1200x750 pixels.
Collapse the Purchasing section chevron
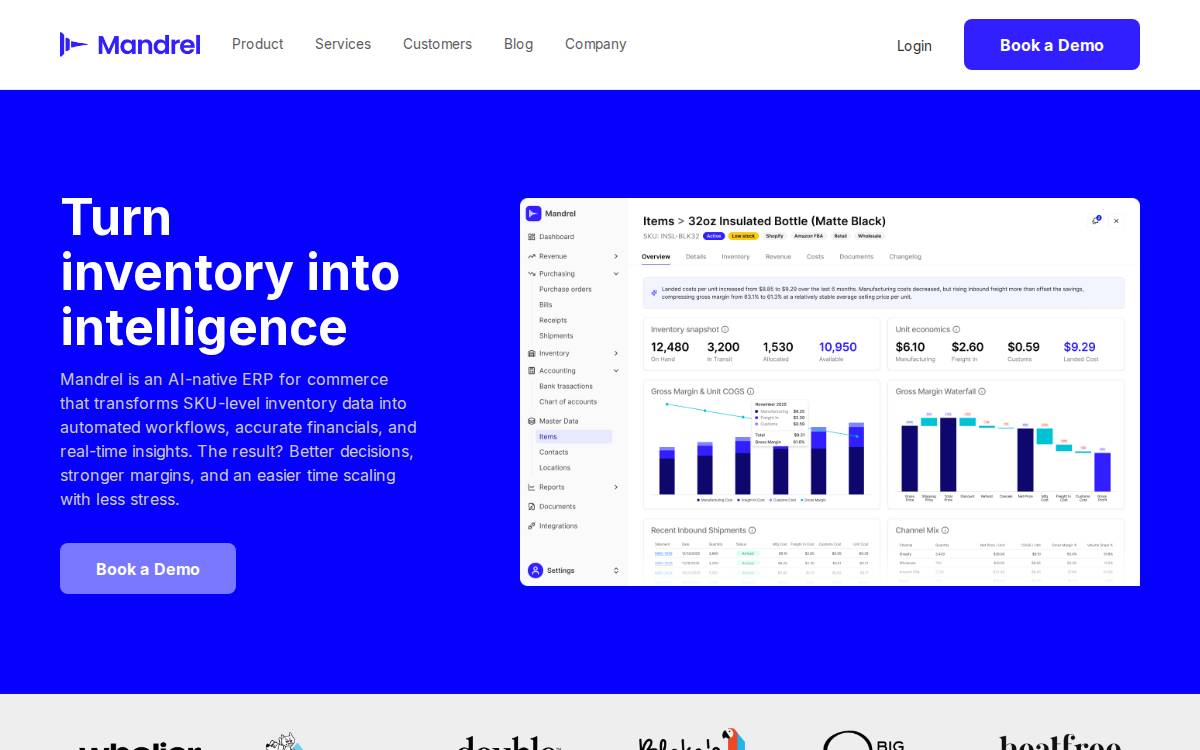[616, 273]
